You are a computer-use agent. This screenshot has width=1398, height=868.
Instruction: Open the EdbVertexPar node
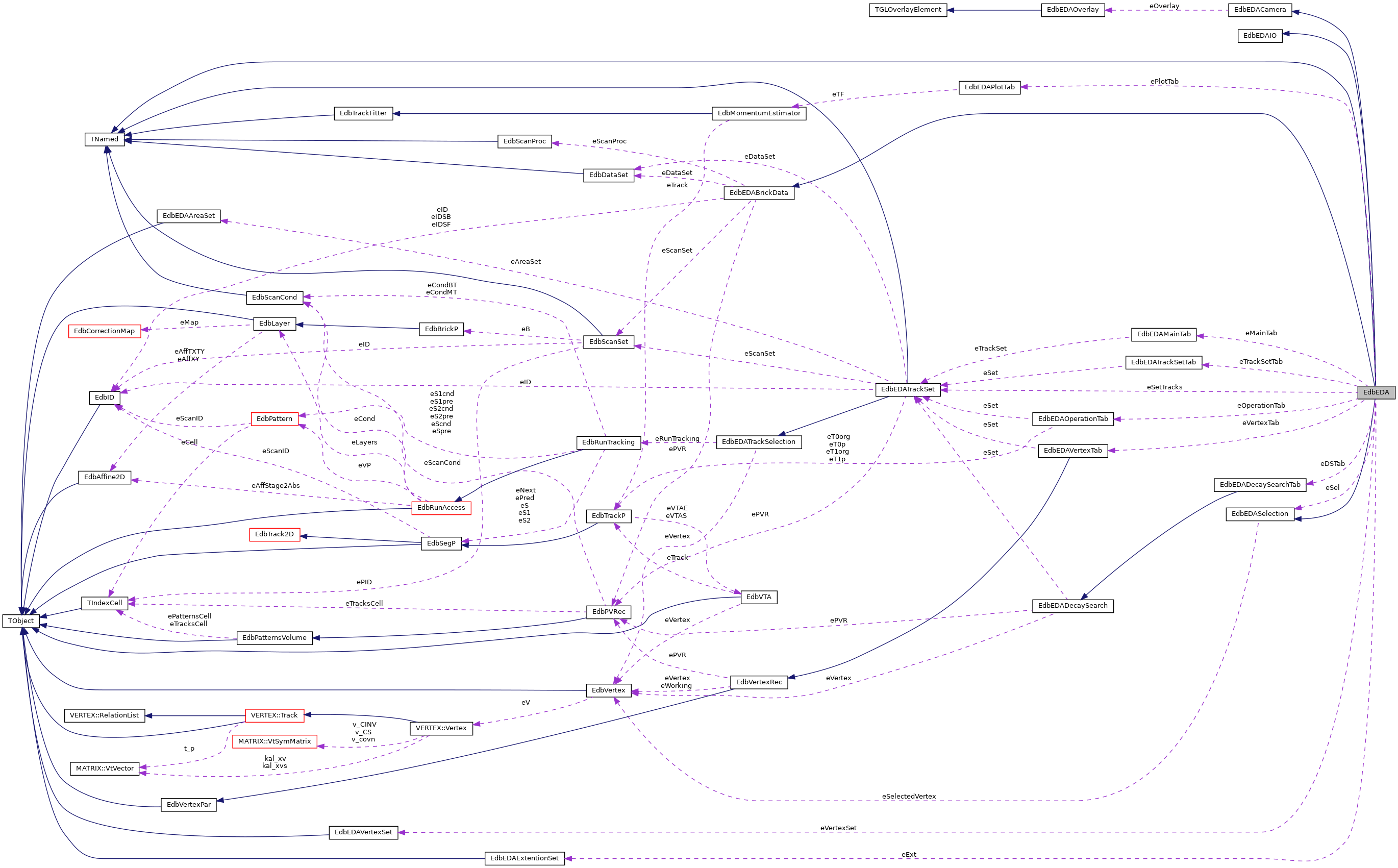(x=189, y=805)
